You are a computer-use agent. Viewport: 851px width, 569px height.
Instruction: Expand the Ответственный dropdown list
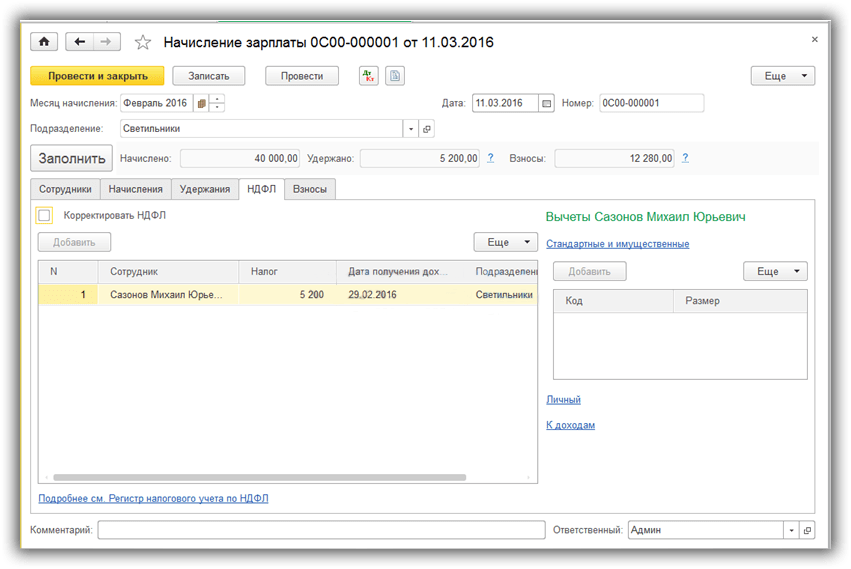point(792,530)
